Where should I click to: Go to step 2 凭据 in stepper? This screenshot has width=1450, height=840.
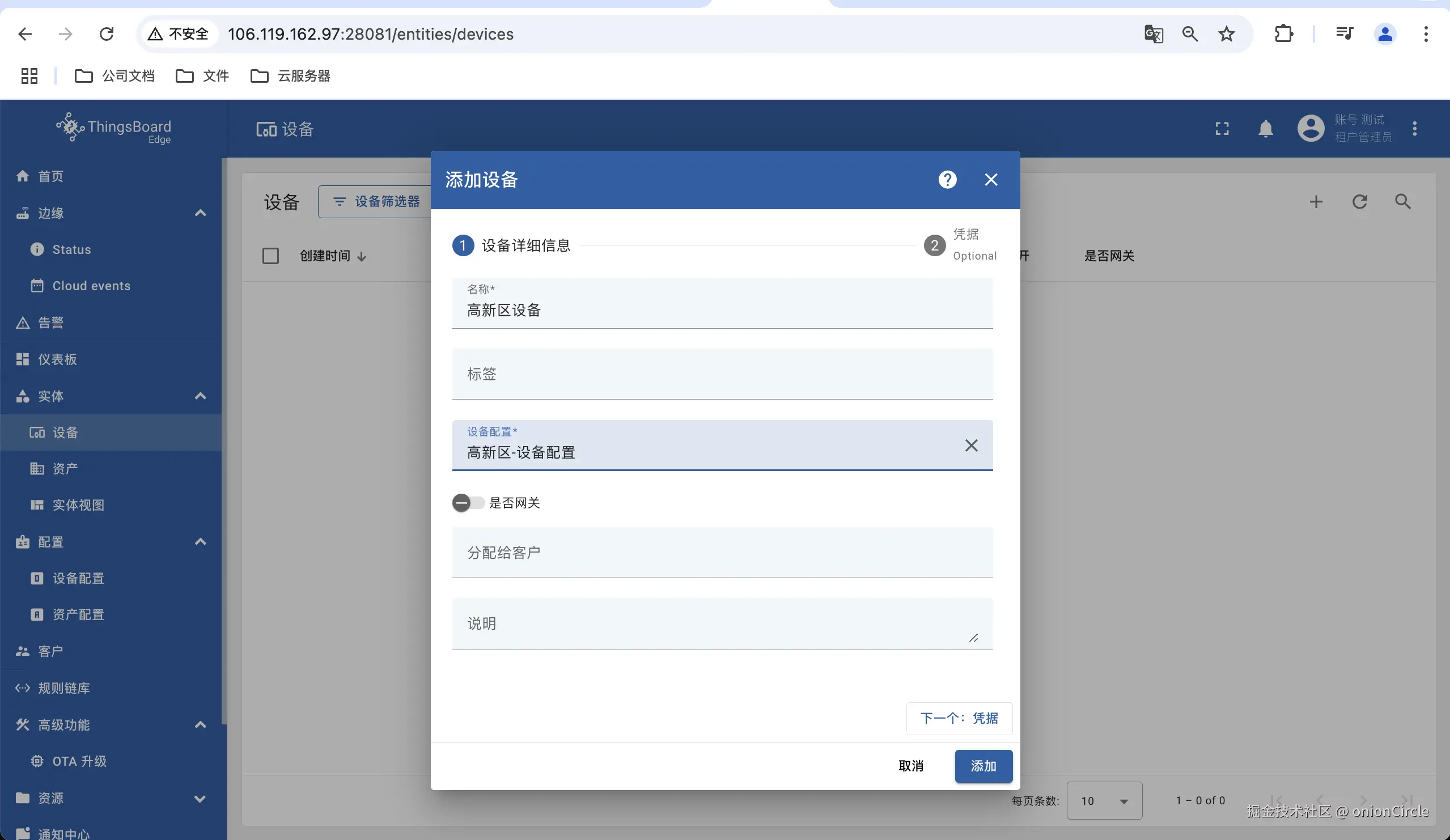click(934, 245)
